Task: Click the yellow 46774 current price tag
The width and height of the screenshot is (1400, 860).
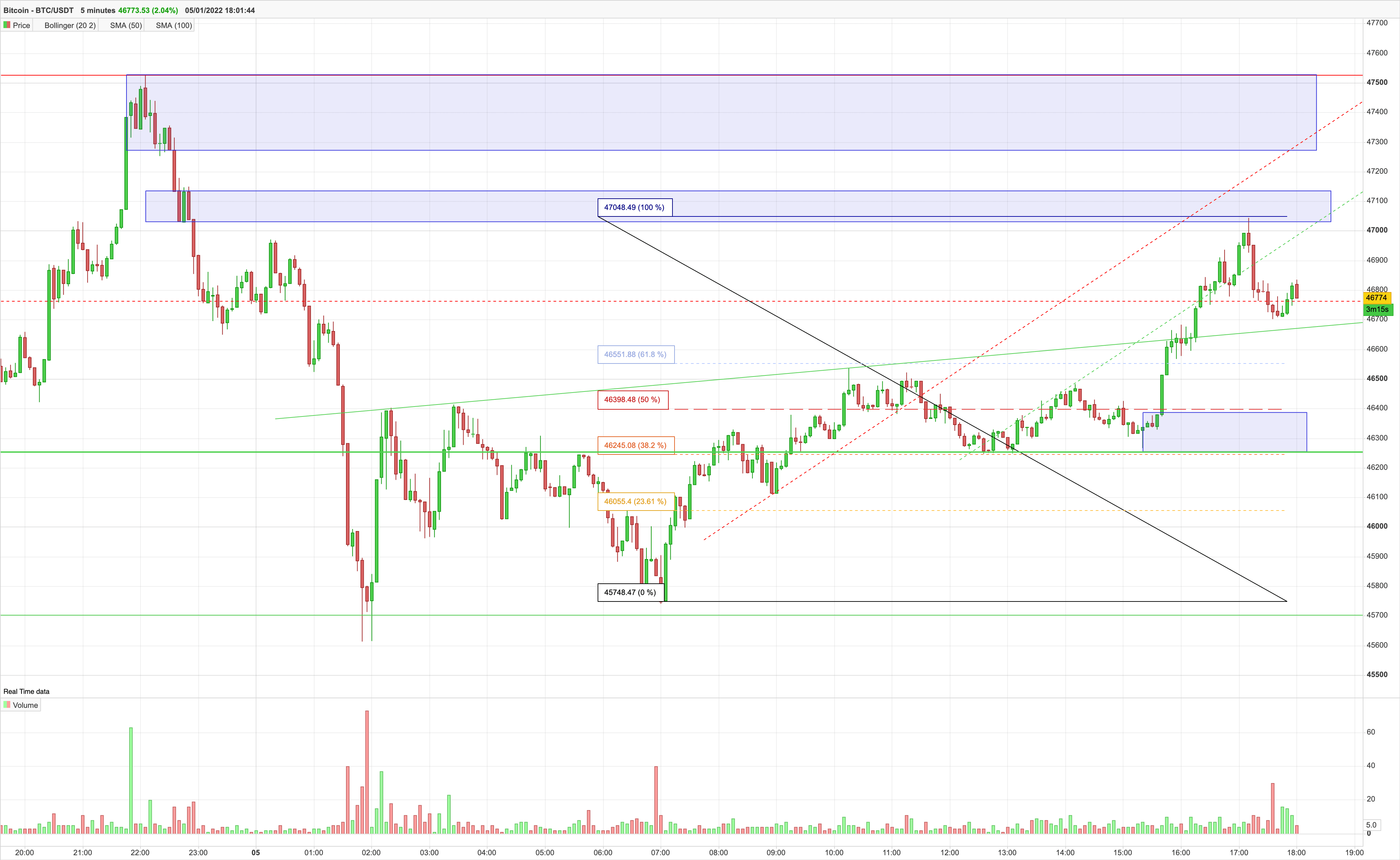Action: 1377,297
